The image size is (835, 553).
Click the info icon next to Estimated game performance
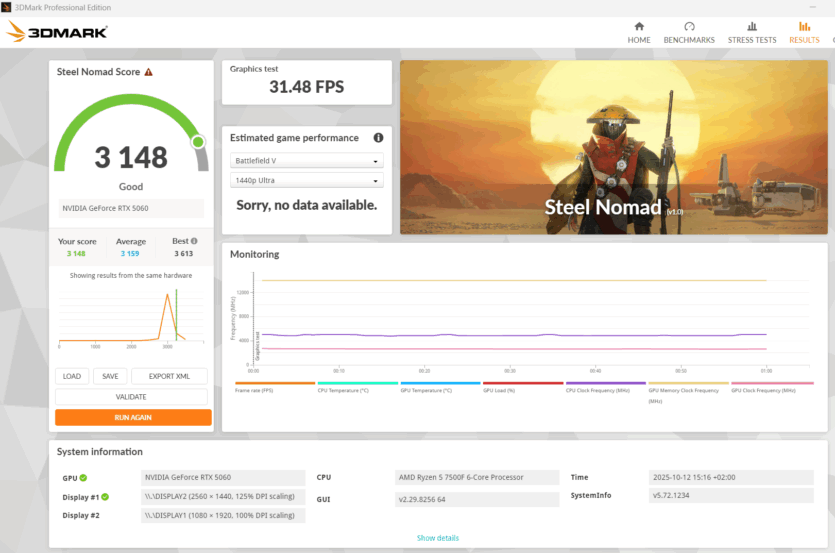pos(379,138)
